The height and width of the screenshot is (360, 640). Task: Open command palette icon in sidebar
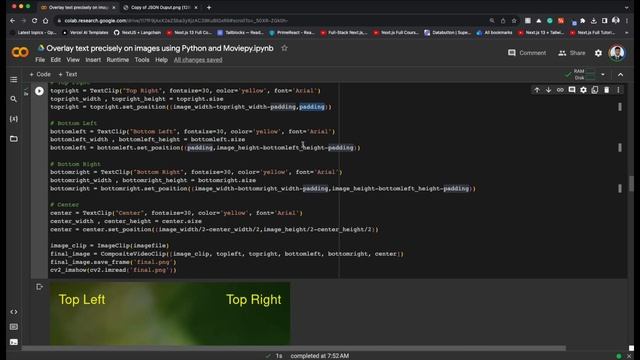(x=13, y=327)
